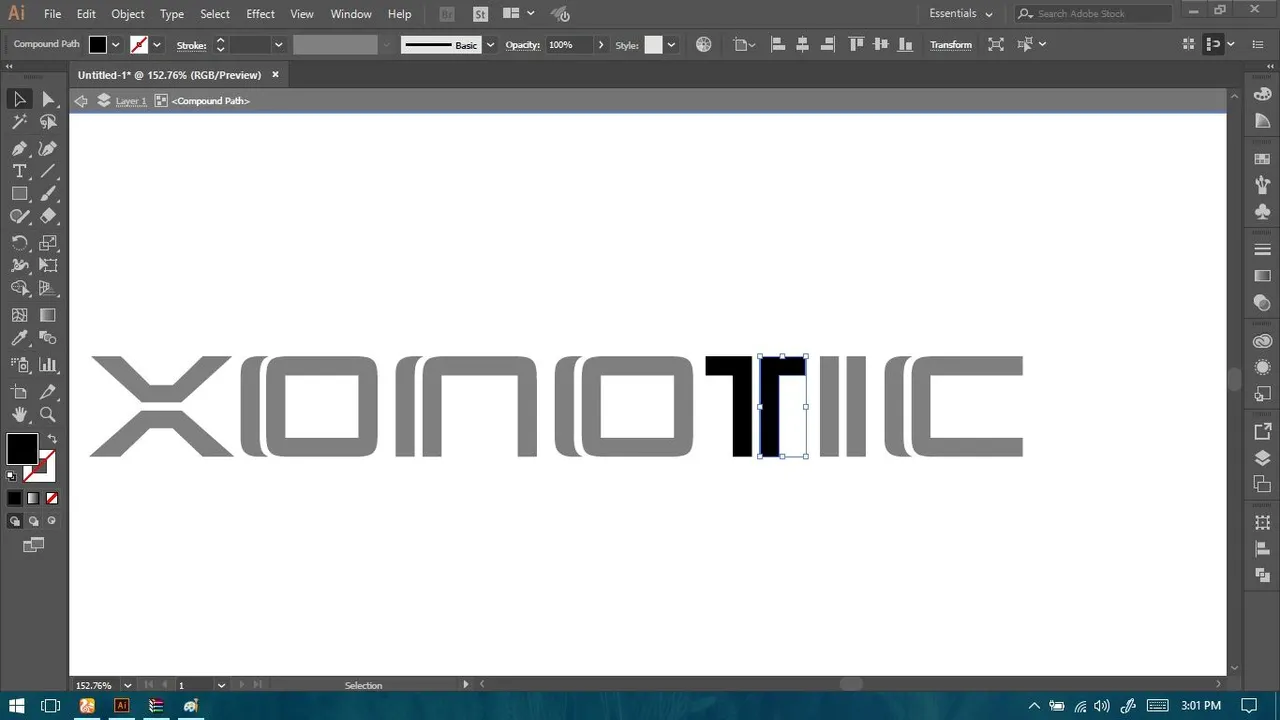Screen dimensions: 1280x720
Task: Select the Paintbrush tool
Action: pos(48,194)
